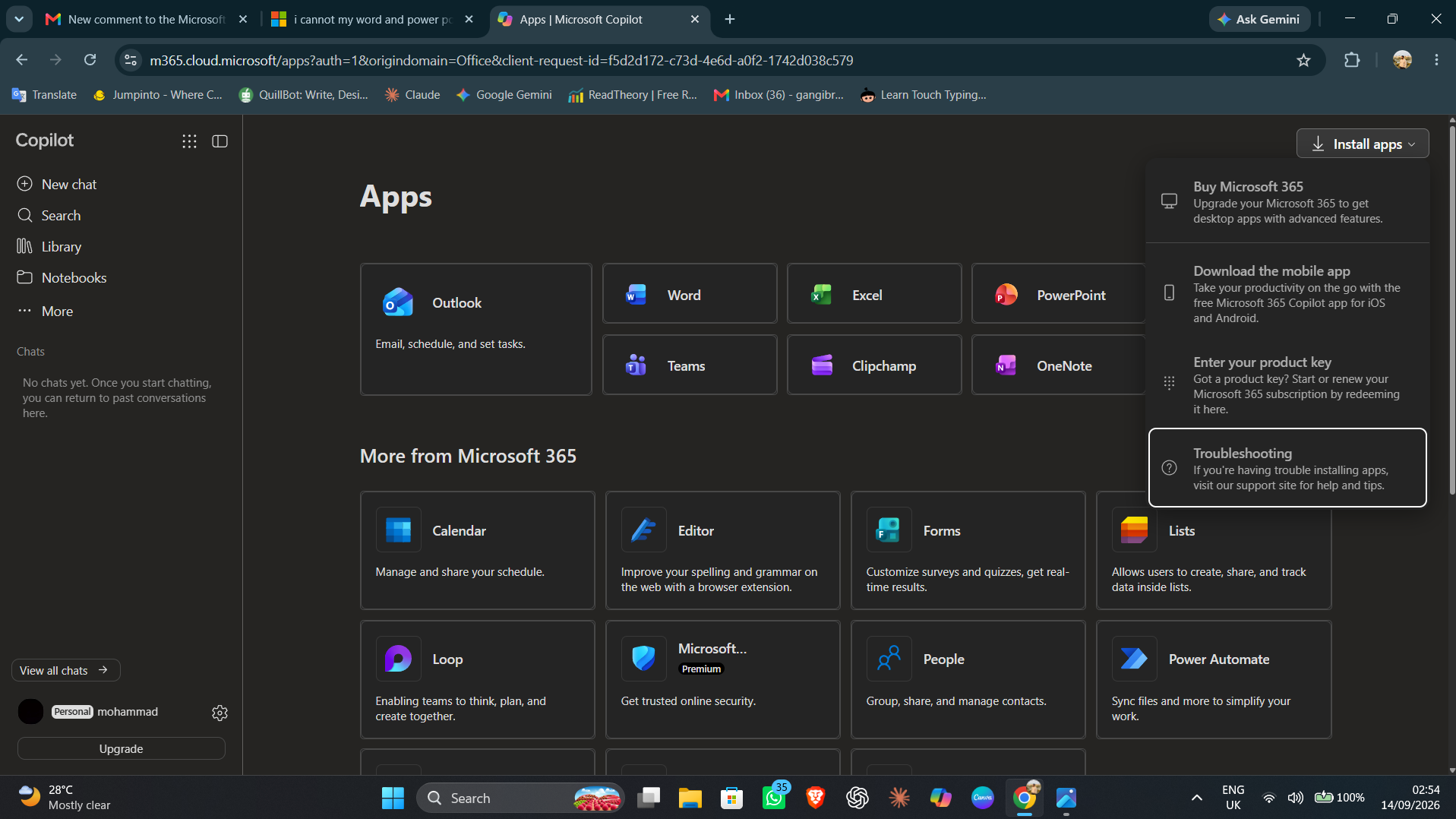
Task: Open QuillBot bookmark
Action: pyautogui.click(x=304, y=95)
